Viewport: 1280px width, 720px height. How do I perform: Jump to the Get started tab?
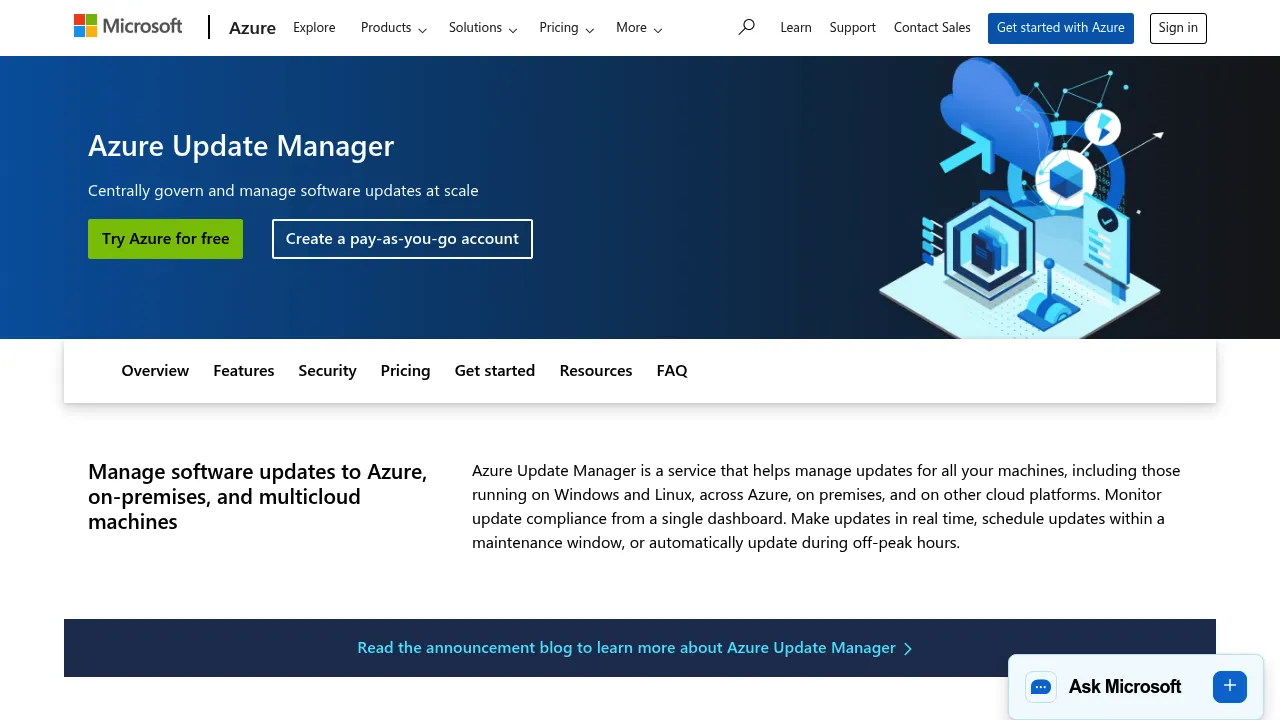[x=495, y=371]
